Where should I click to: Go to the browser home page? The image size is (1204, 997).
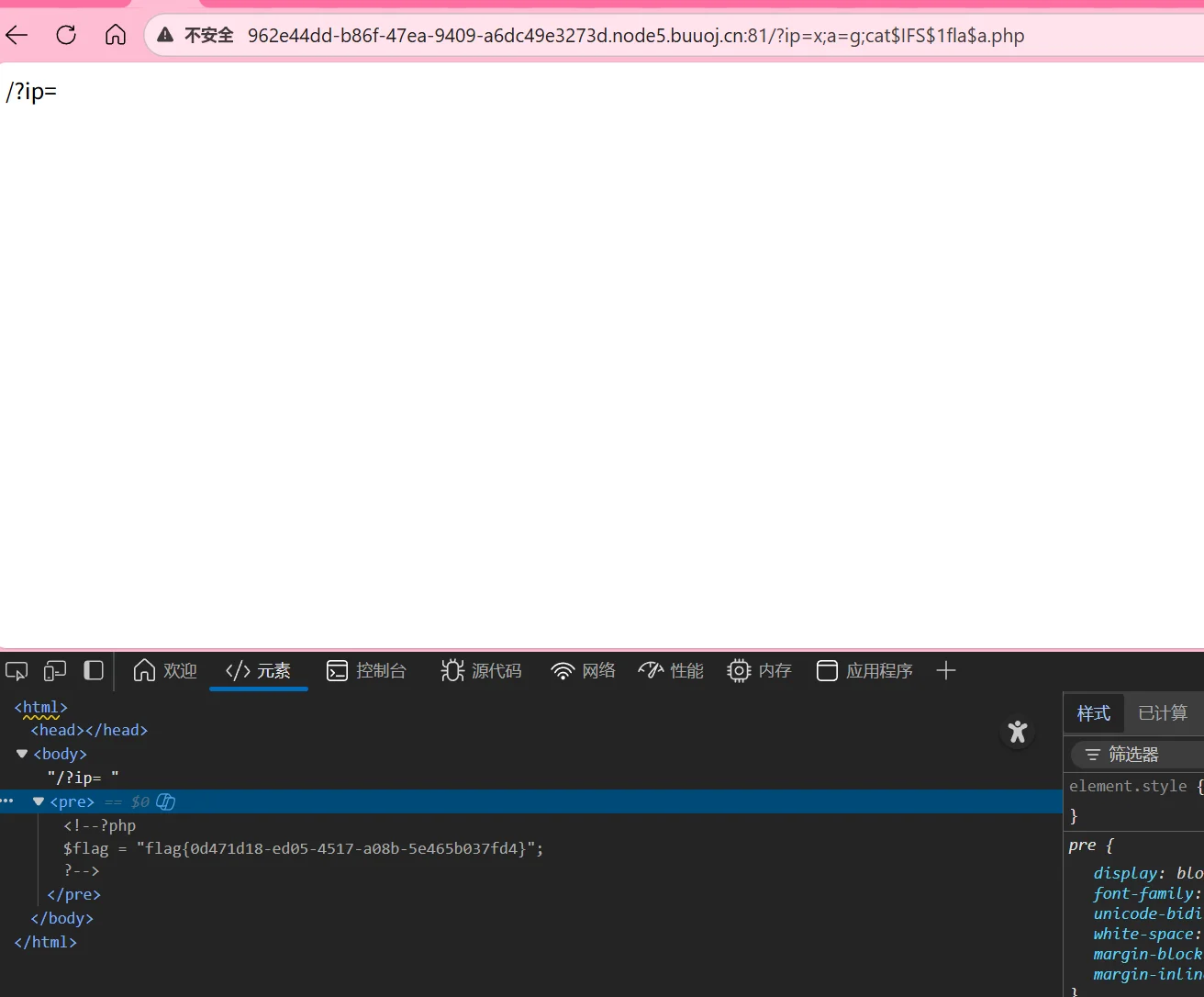coord(116,36)
